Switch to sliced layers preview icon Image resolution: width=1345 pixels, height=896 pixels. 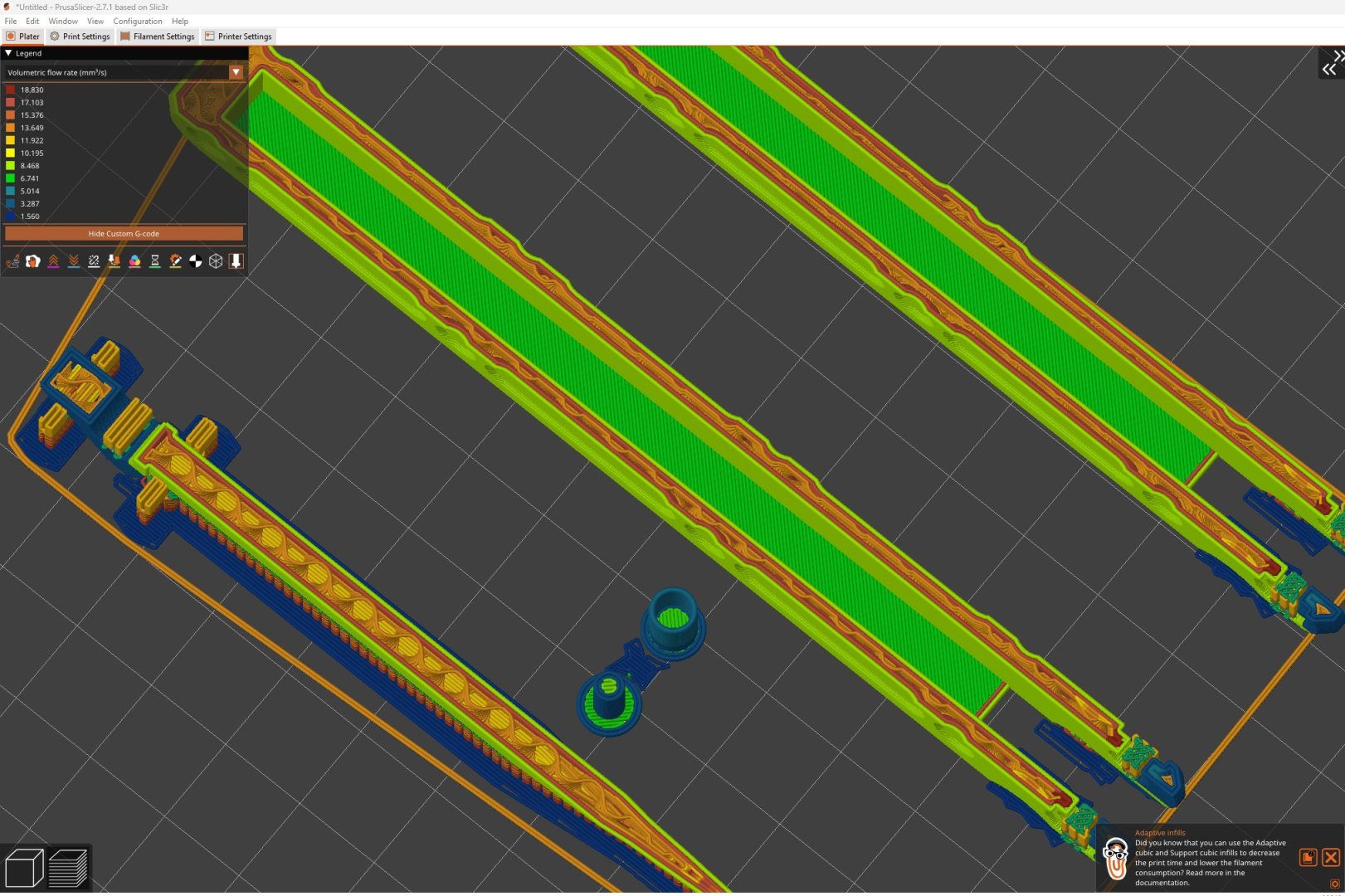click(x=68, y=868)
